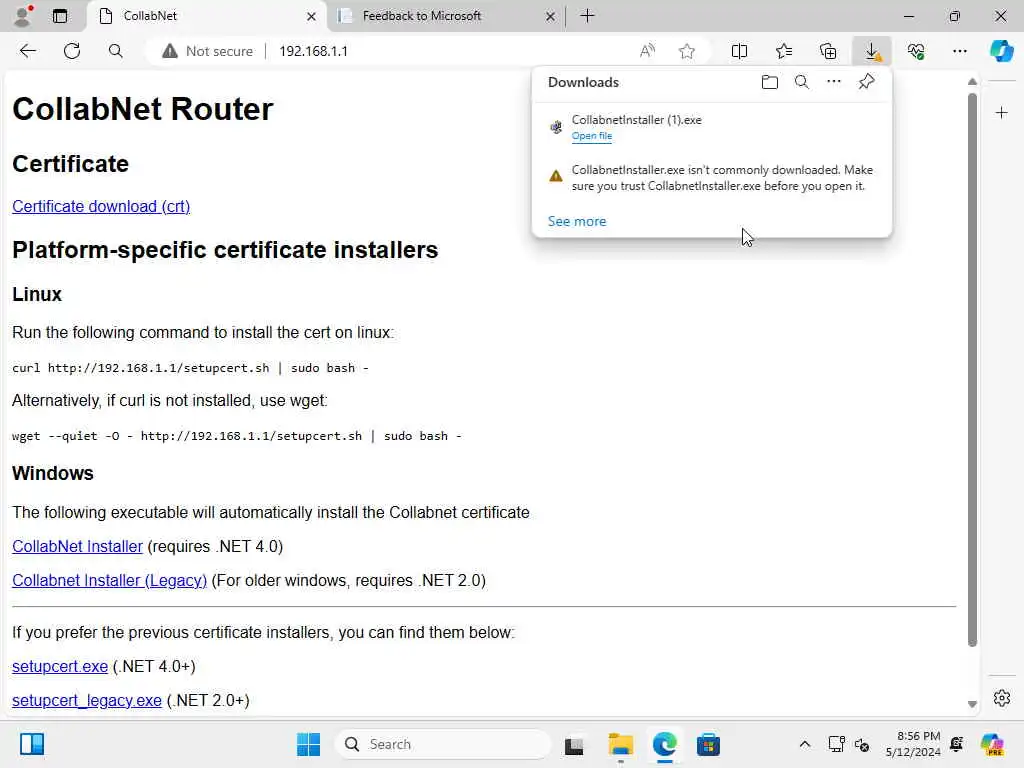
Task: Open Copilot preview in taskbar
Action: tap(992, 744)
